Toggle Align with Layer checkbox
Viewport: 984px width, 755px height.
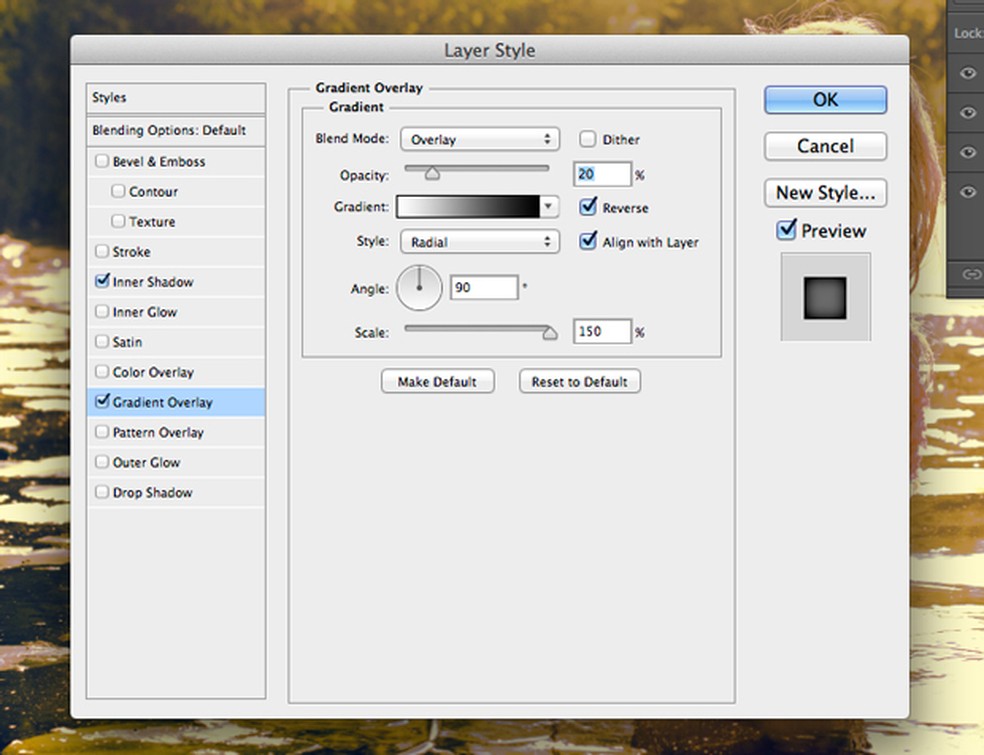coord(588,242)
